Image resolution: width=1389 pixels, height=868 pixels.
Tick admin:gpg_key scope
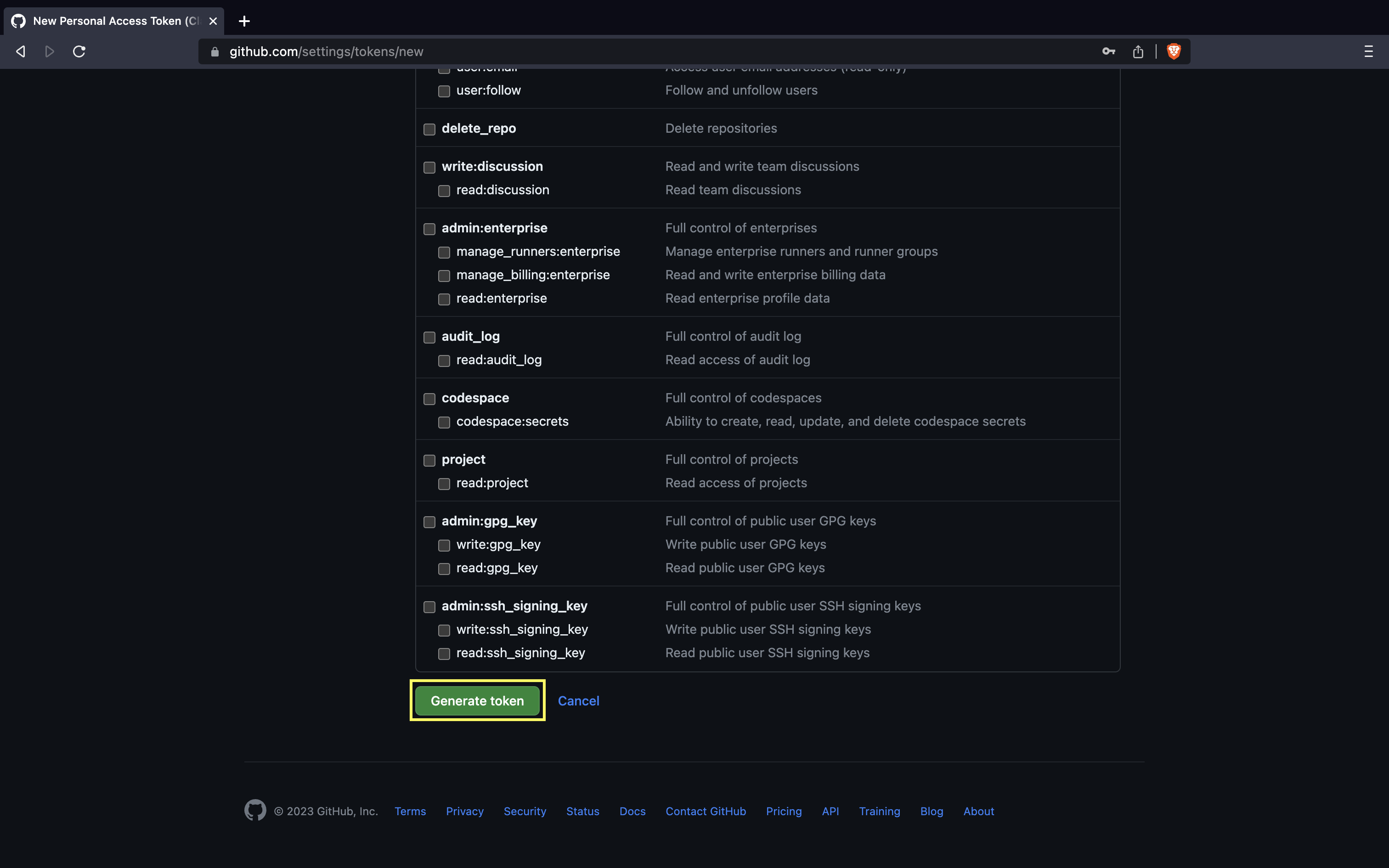click(429, 522)
